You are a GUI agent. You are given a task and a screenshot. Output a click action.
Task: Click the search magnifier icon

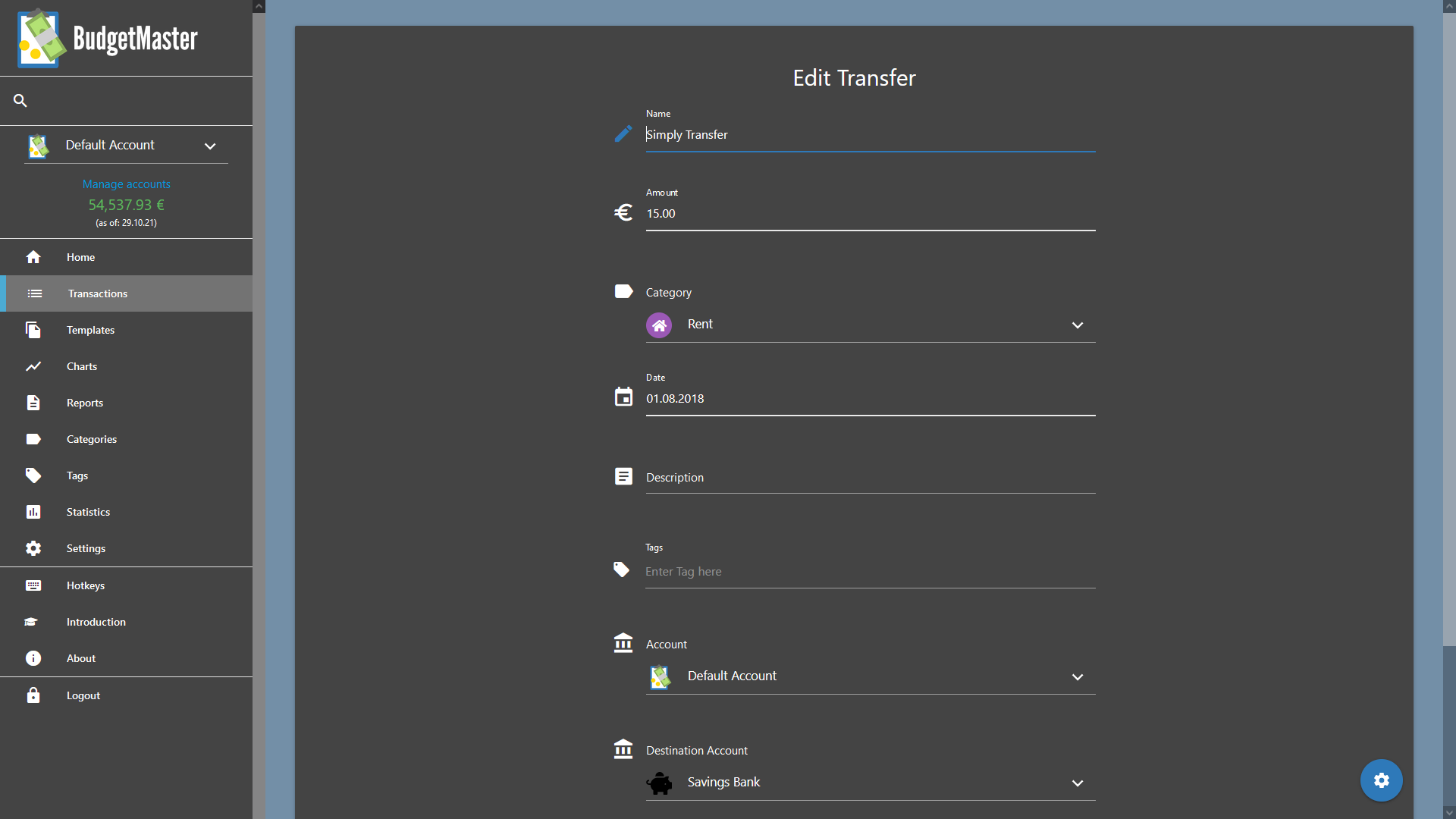[20, 100]
